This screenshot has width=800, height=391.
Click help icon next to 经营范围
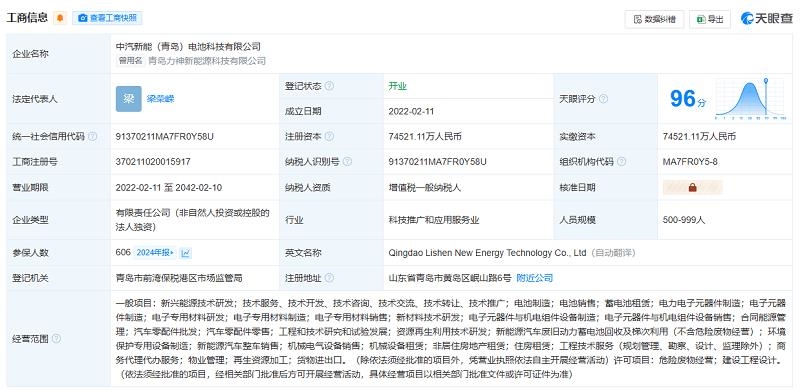(x=56, y=338)
